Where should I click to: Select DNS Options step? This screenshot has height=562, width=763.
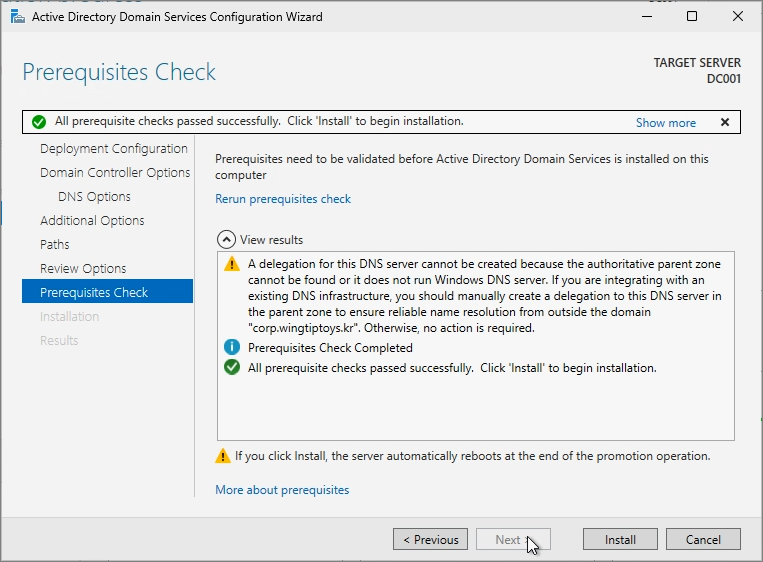pyautogui.click(x=94, y=197)
